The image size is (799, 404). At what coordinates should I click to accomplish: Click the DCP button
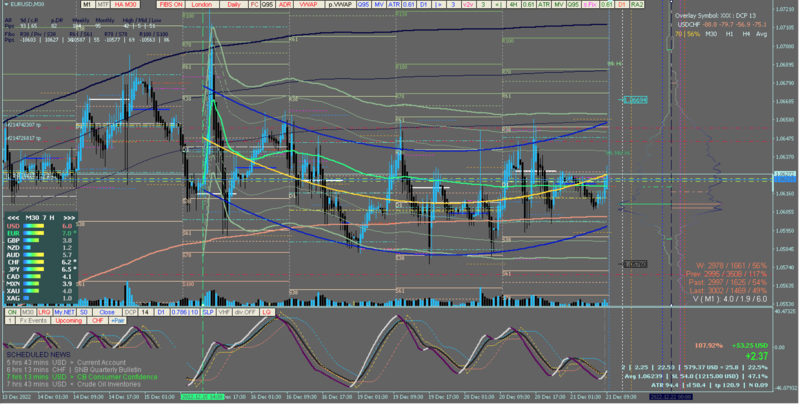coord(130,312)
